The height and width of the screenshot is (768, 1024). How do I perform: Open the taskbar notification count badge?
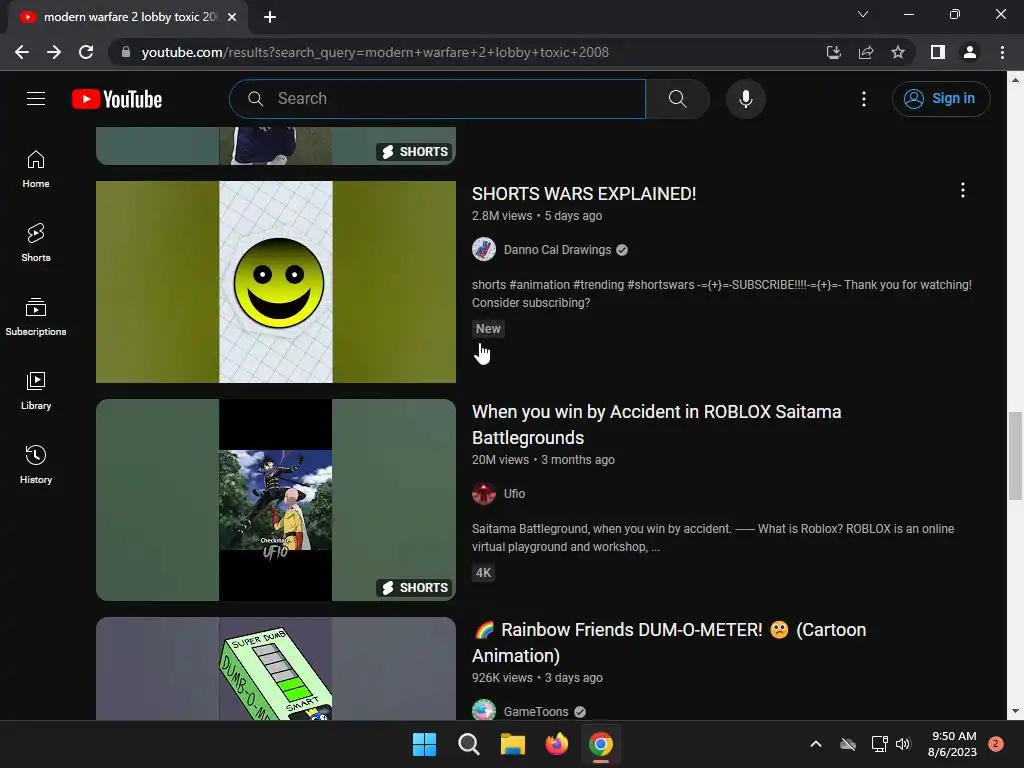point(996,744)
